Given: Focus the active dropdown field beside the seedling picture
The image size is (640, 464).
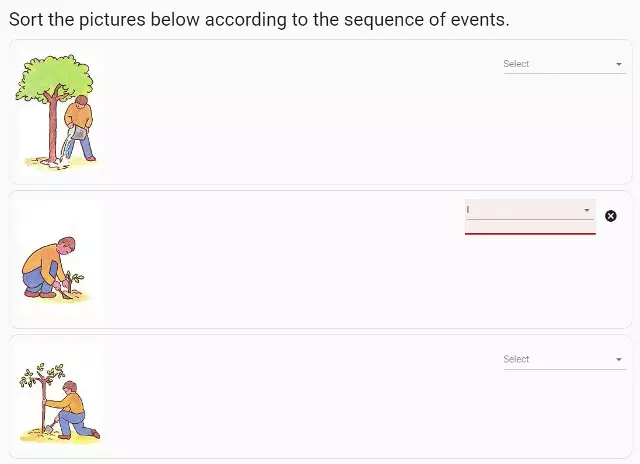Looking at the screenshot, I should point(530,210).
